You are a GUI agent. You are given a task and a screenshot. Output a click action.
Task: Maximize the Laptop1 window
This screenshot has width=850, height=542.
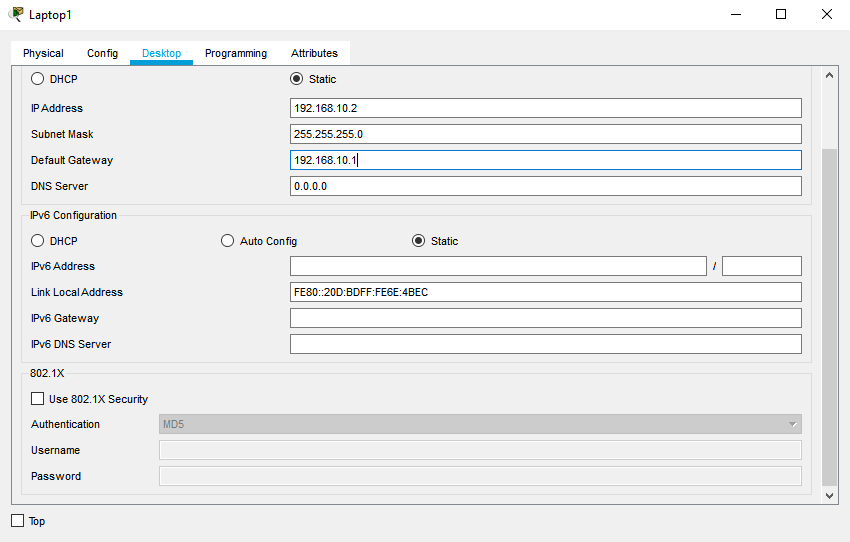[781, 14]
